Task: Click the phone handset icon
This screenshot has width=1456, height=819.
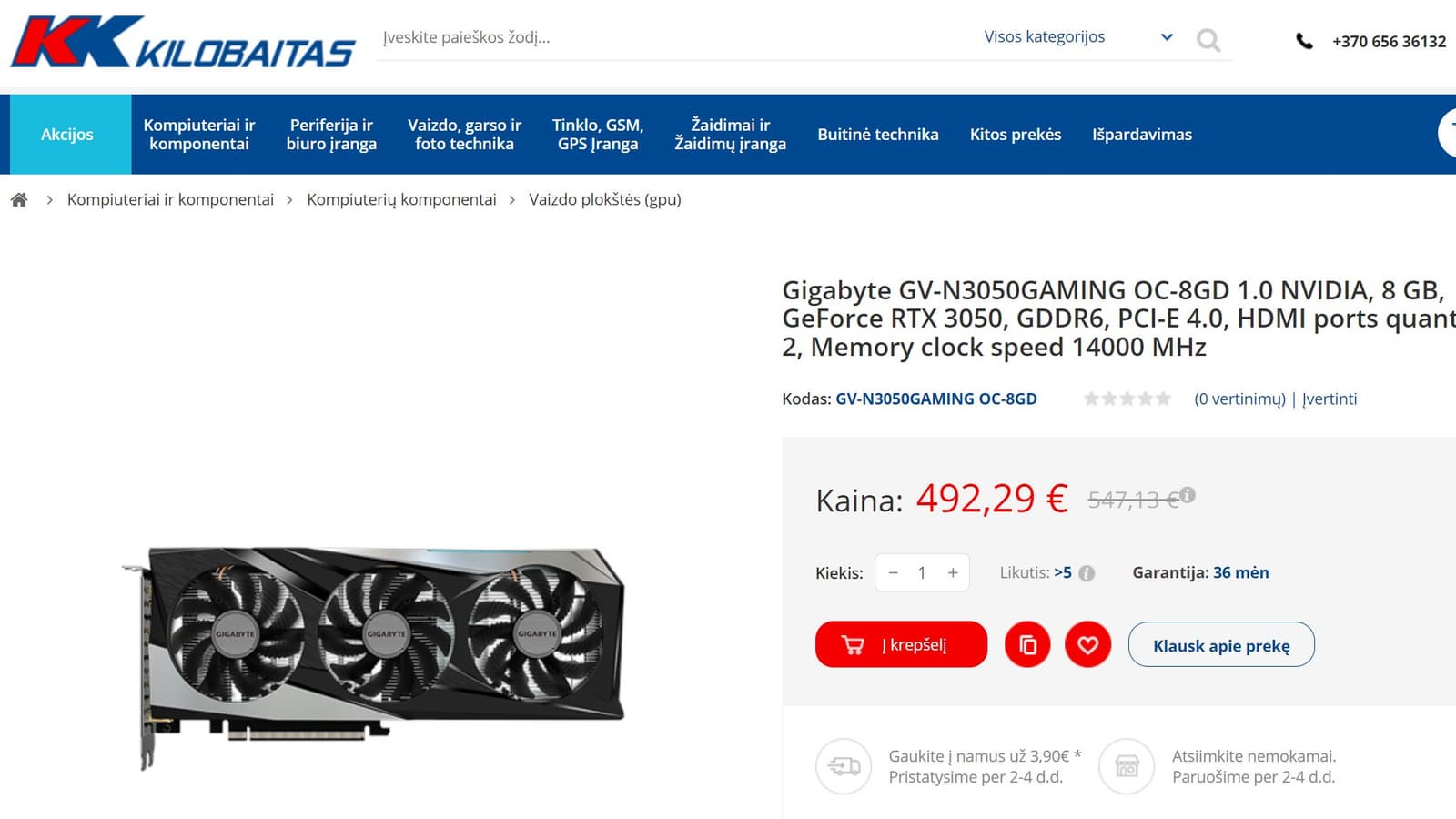Action: tap(1304, 41)
